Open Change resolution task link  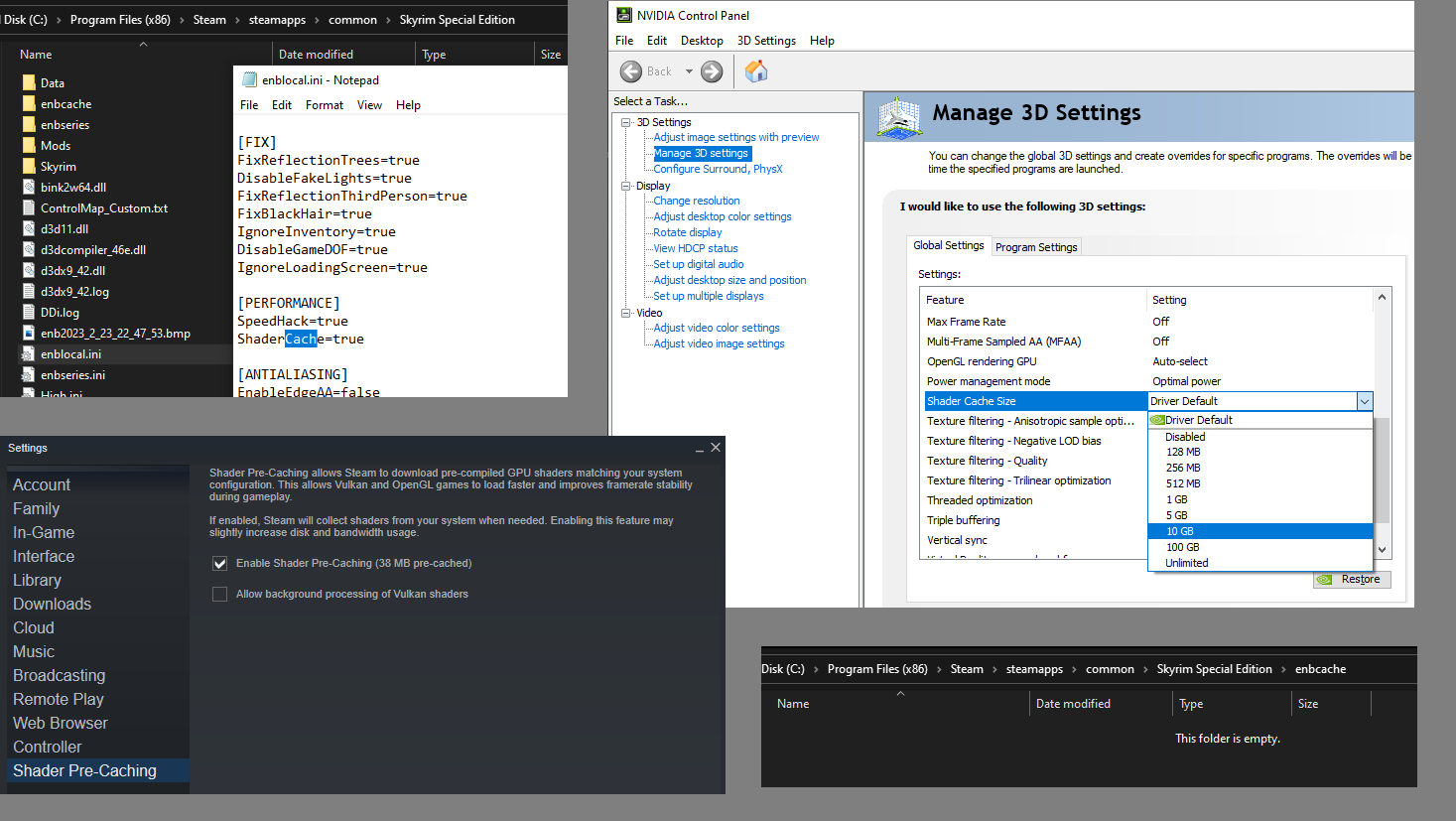[697, 201]
